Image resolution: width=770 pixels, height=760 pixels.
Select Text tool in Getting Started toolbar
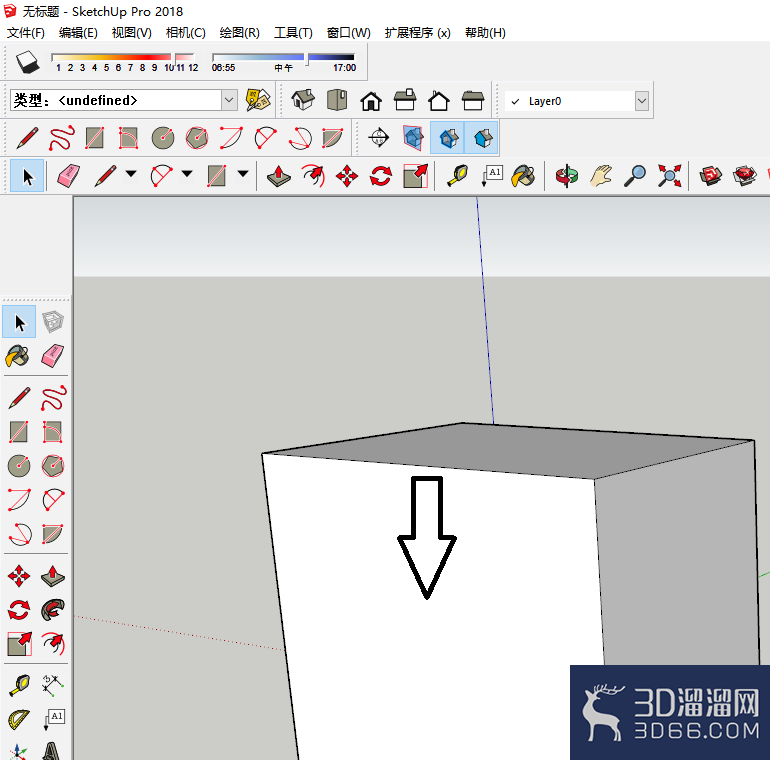click(x=492, y=176)
